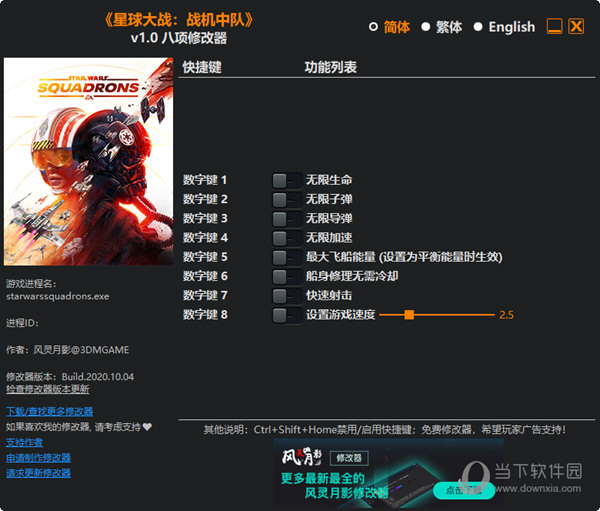The image size is (600, 511).
Task: Click the 功能列表 column header
Action: [331, 67]
